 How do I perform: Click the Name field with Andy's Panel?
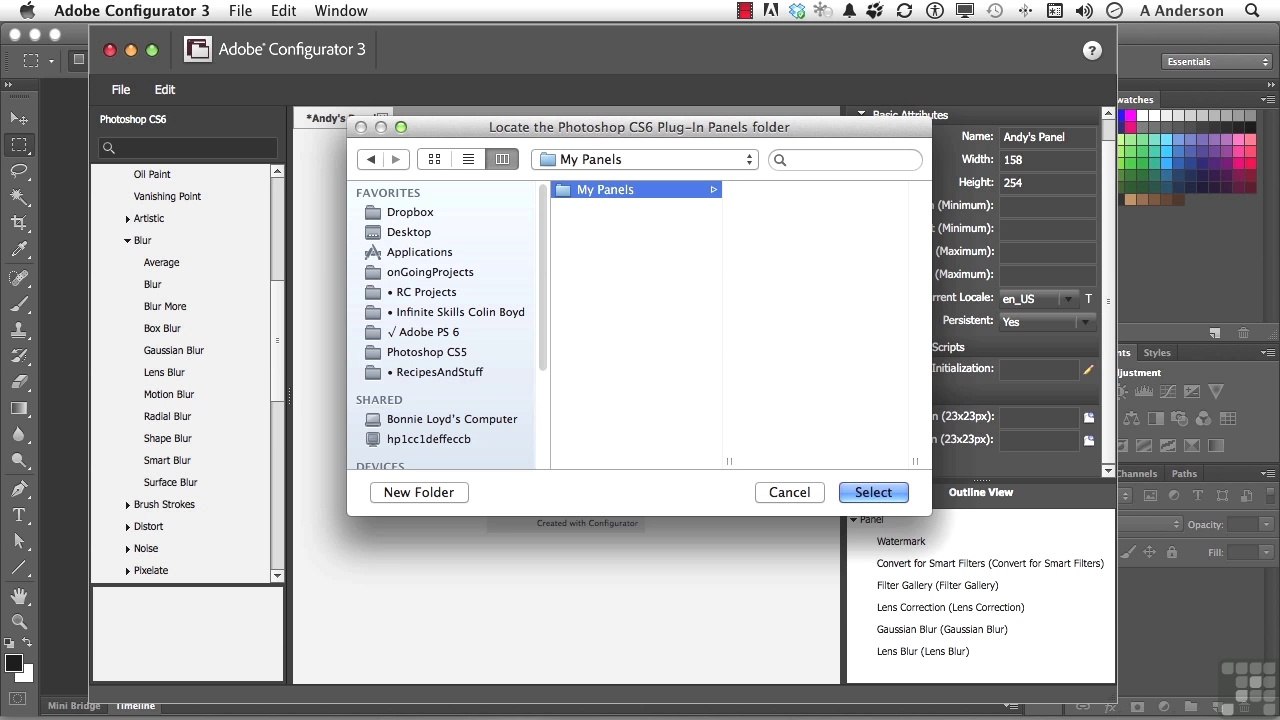(1048, 137)
